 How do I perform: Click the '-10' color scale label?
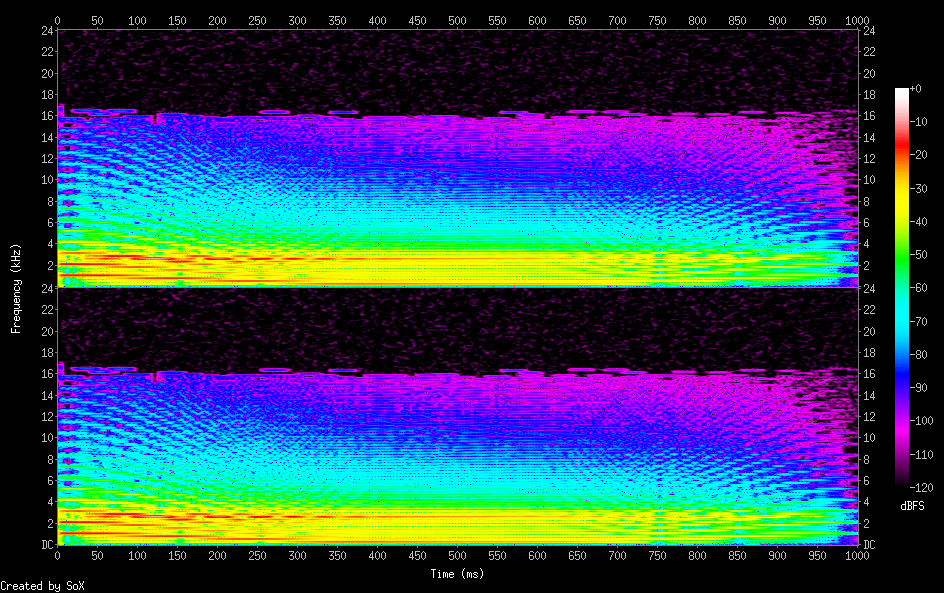pos(918,122)
